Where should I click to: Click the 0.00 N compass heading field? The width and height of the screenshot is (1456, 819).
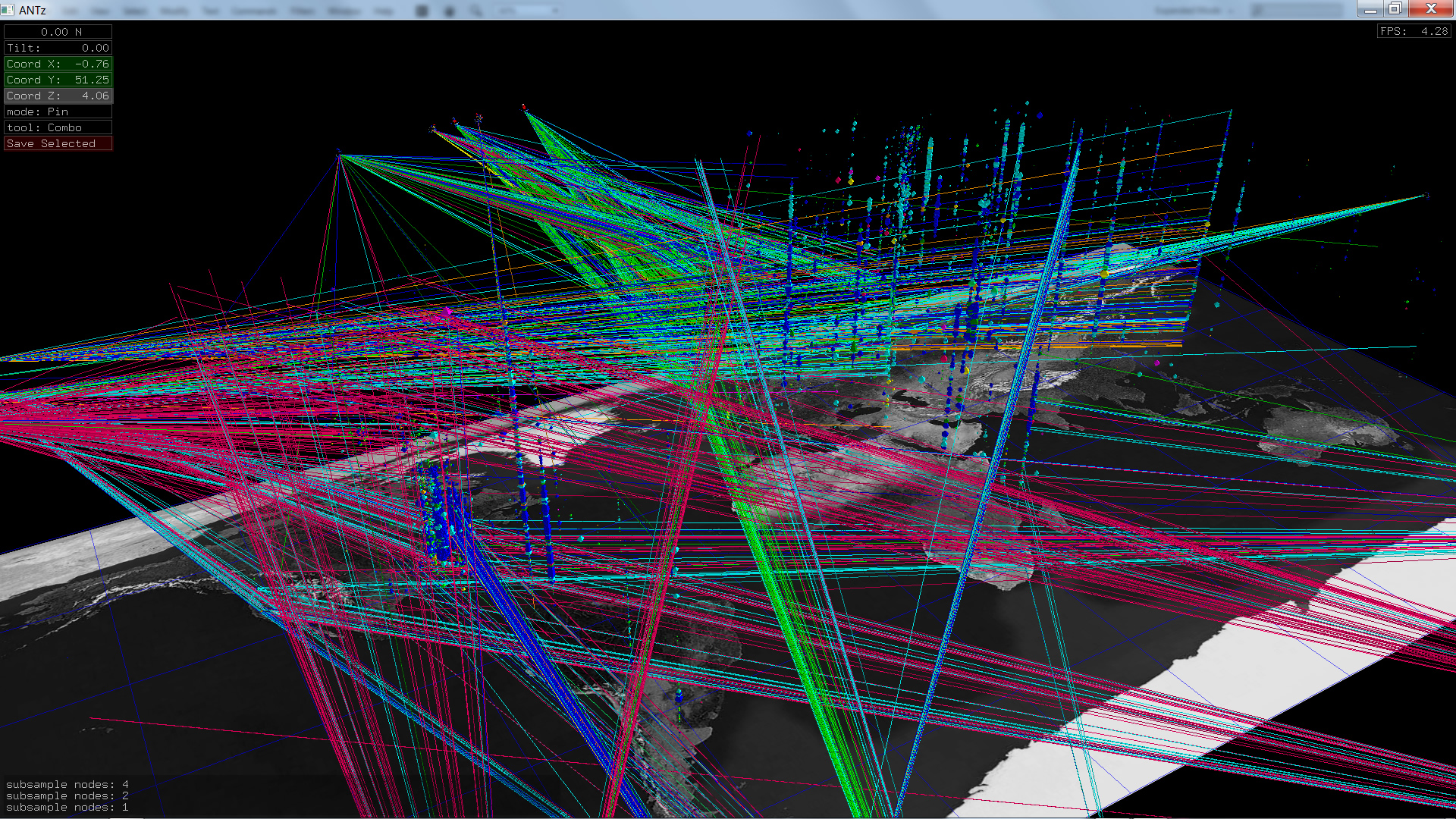pos(58,32)
